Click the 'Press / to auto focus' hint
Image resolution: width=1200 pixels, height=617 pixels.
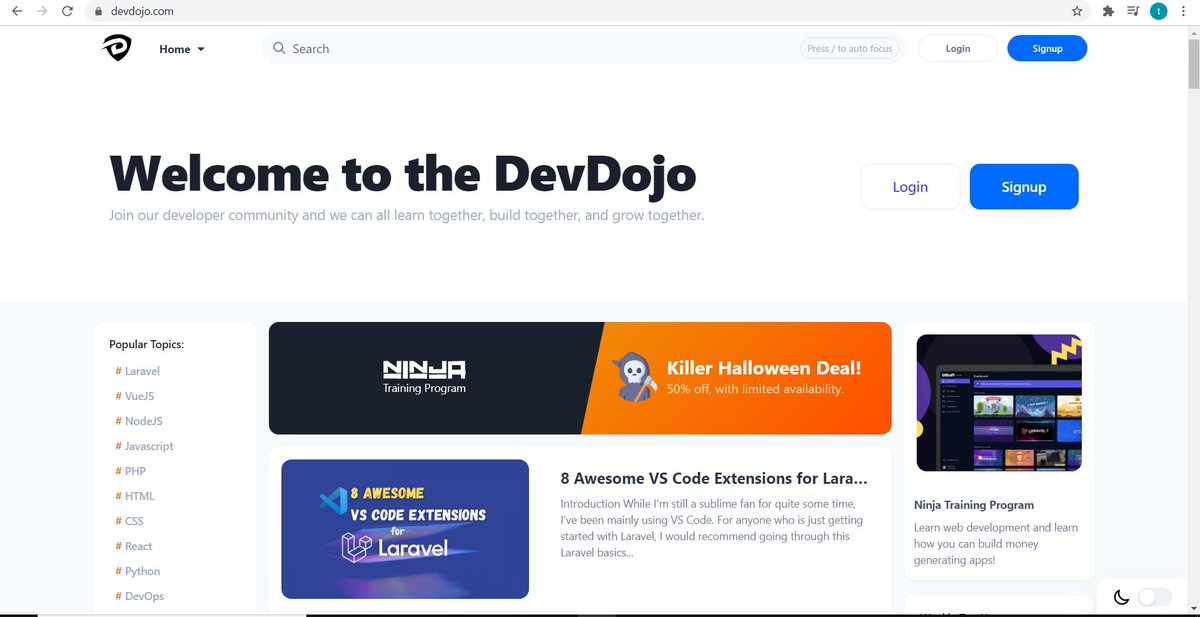point(850,48)
